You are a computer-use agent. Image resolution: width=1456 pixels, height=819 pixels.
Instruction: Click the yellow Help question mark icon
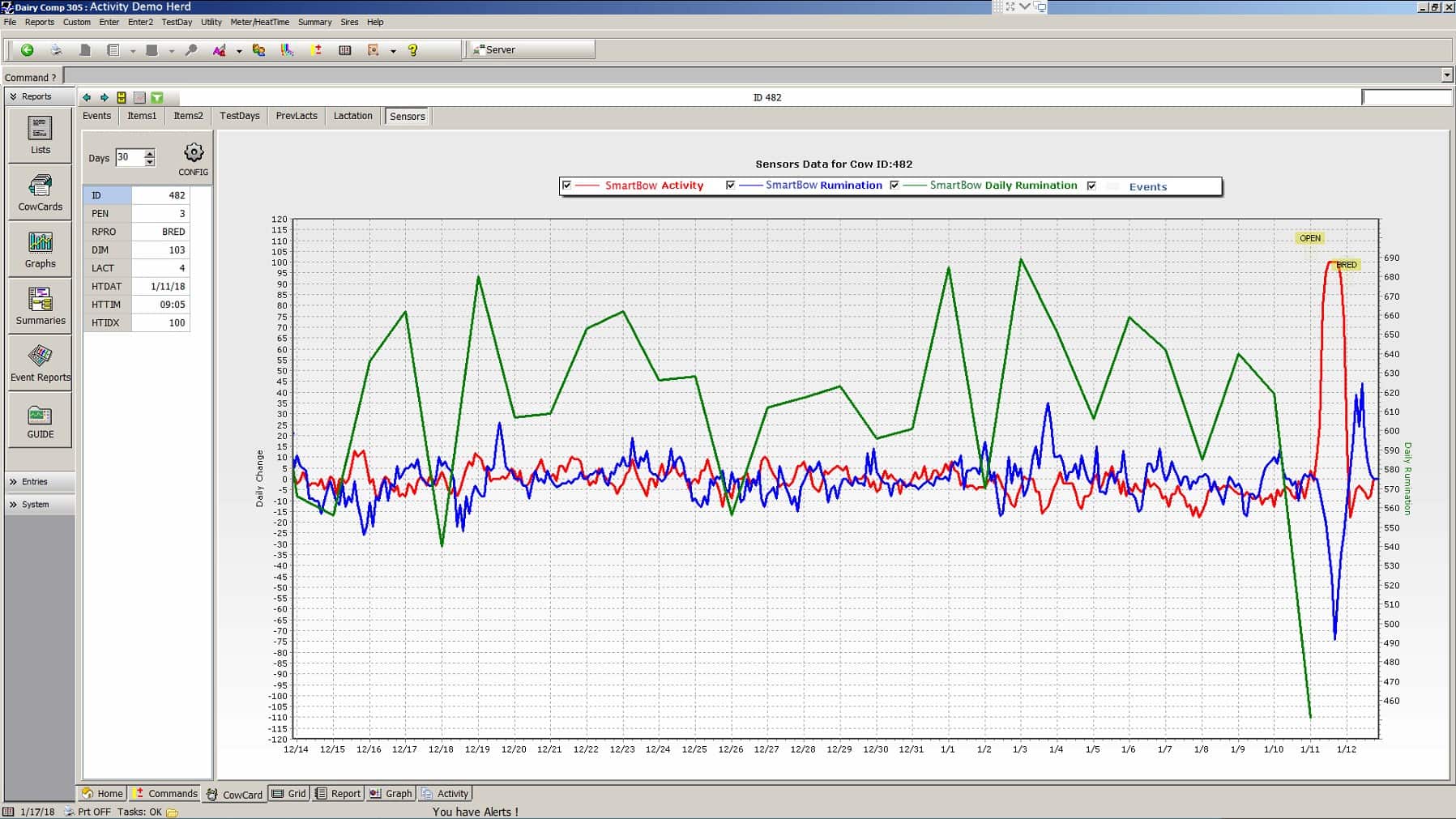click(x=412, y=49)
